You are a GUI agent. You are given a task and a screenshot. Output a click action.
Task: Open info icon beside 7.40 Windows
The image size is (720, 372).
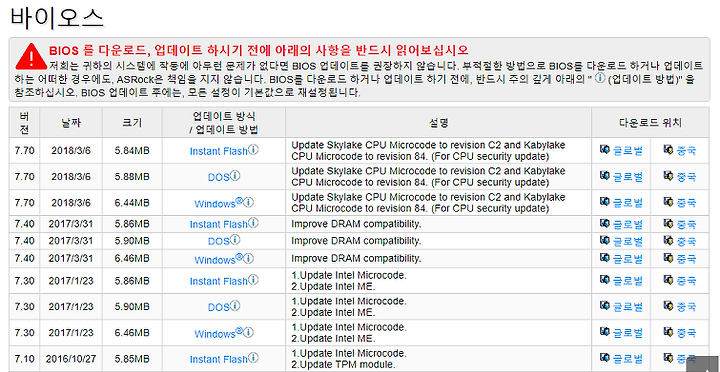pos(249,258)
